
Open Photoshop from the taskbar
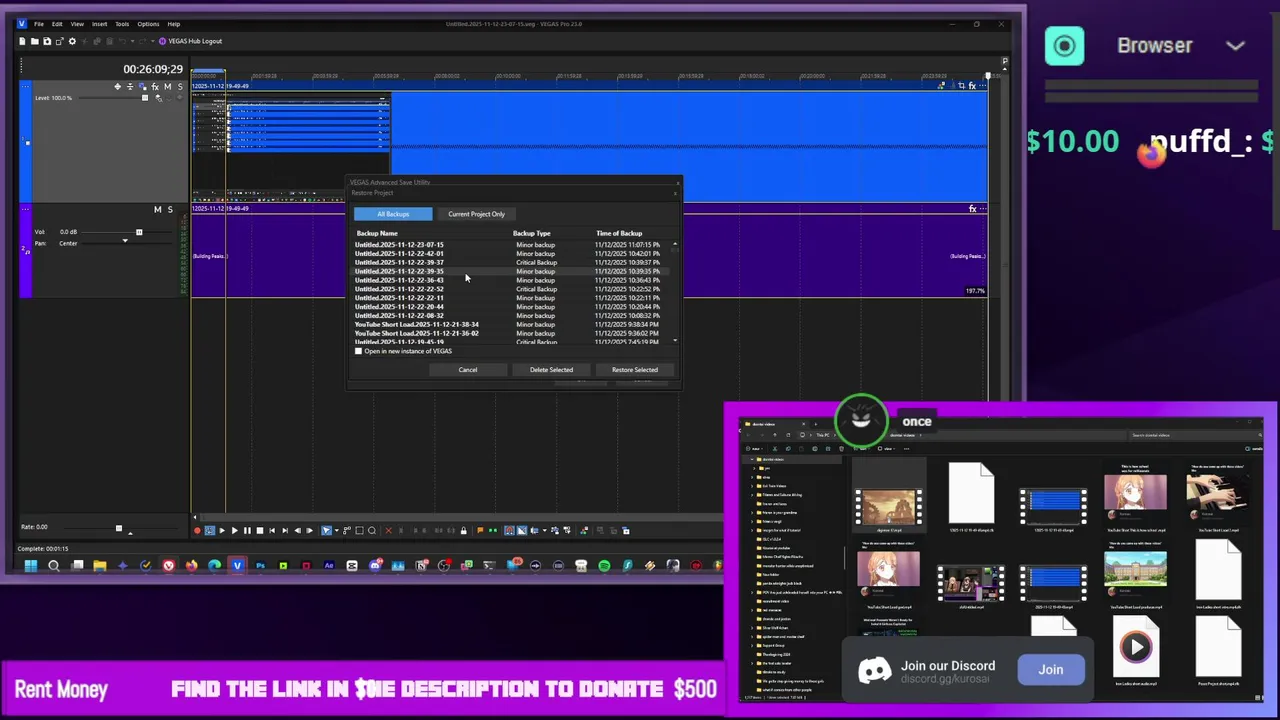click(260, 565)
